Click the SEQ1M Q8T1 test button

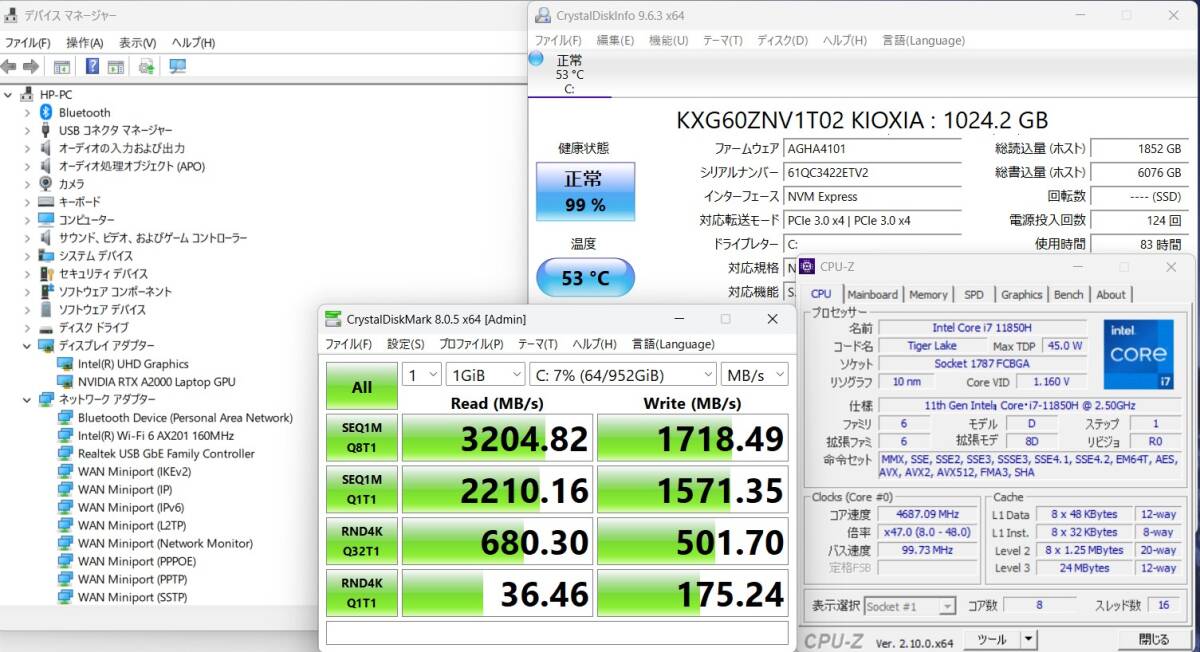pos(362,438)
